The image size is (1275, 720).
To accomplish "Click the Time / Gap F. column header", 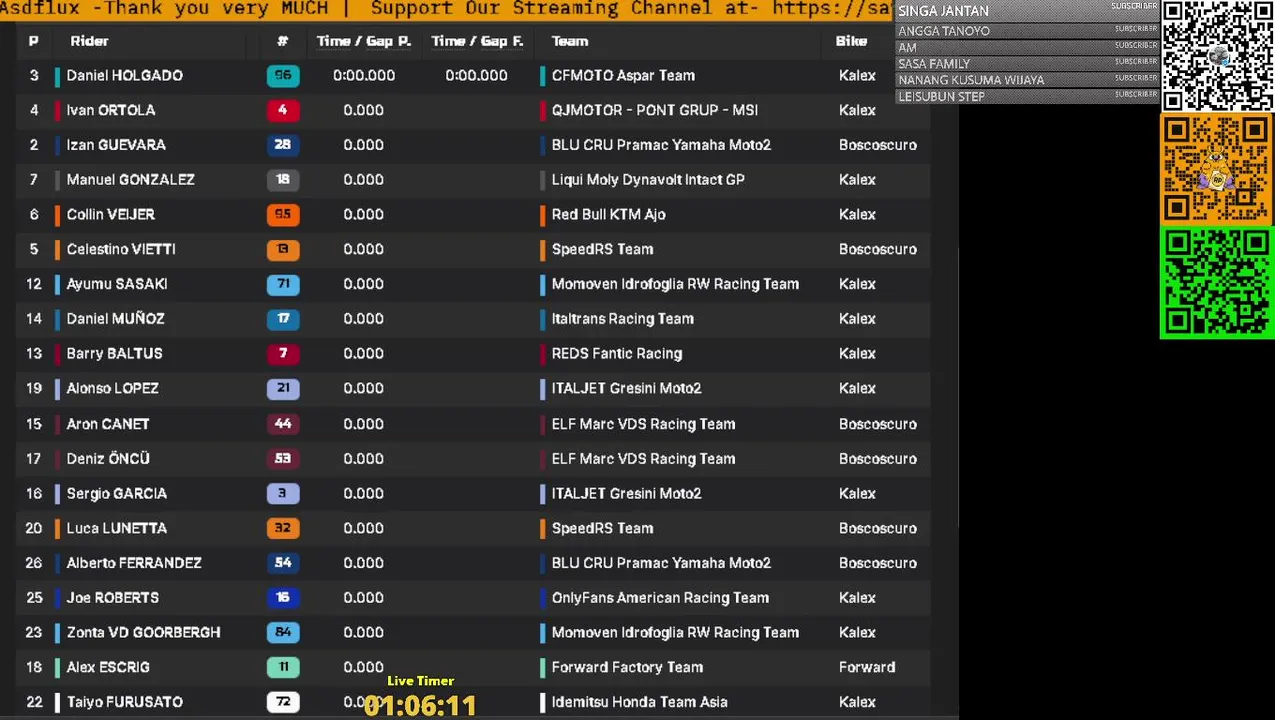I will (477, 41).
